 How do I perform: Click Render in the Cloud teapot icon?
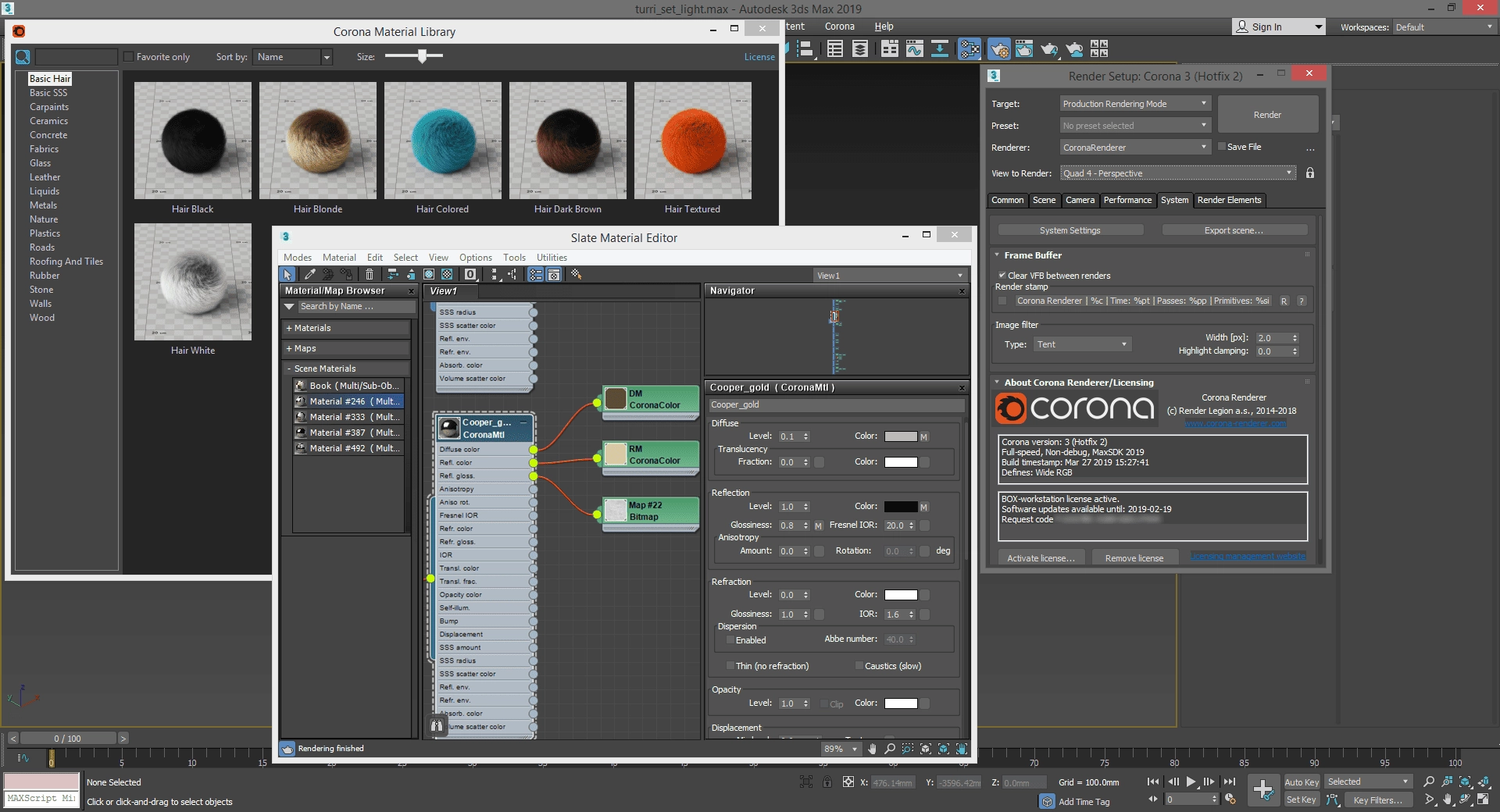[1074, 50]
